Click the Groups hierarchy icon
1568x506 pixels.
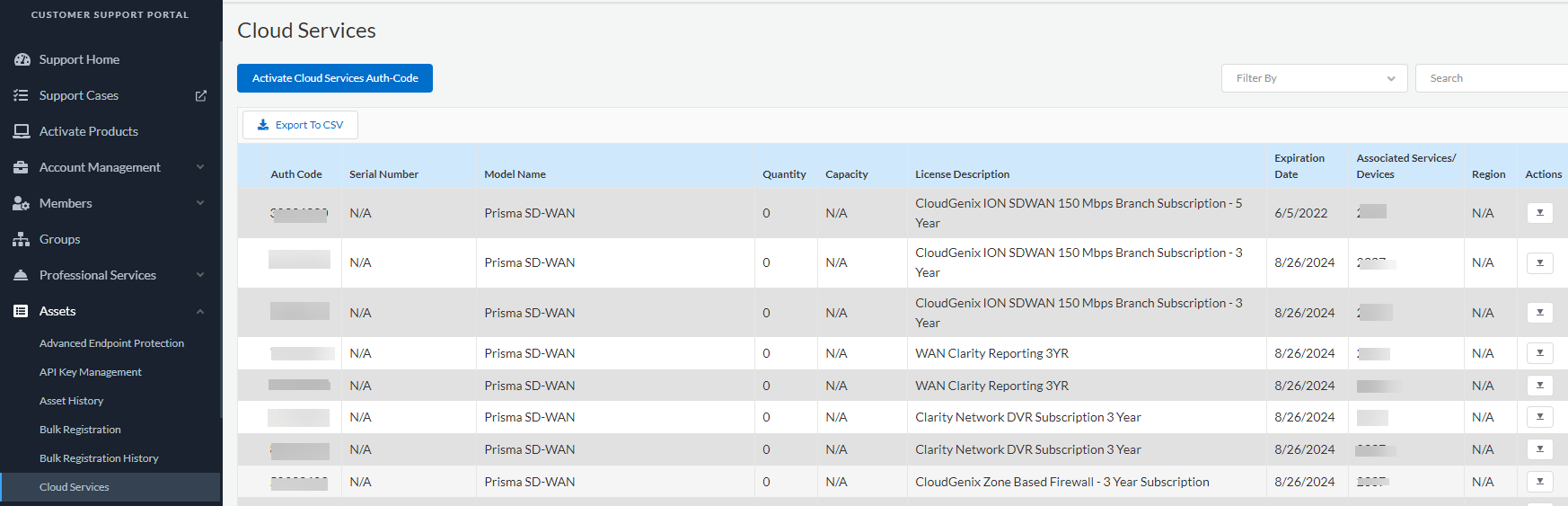22,239
